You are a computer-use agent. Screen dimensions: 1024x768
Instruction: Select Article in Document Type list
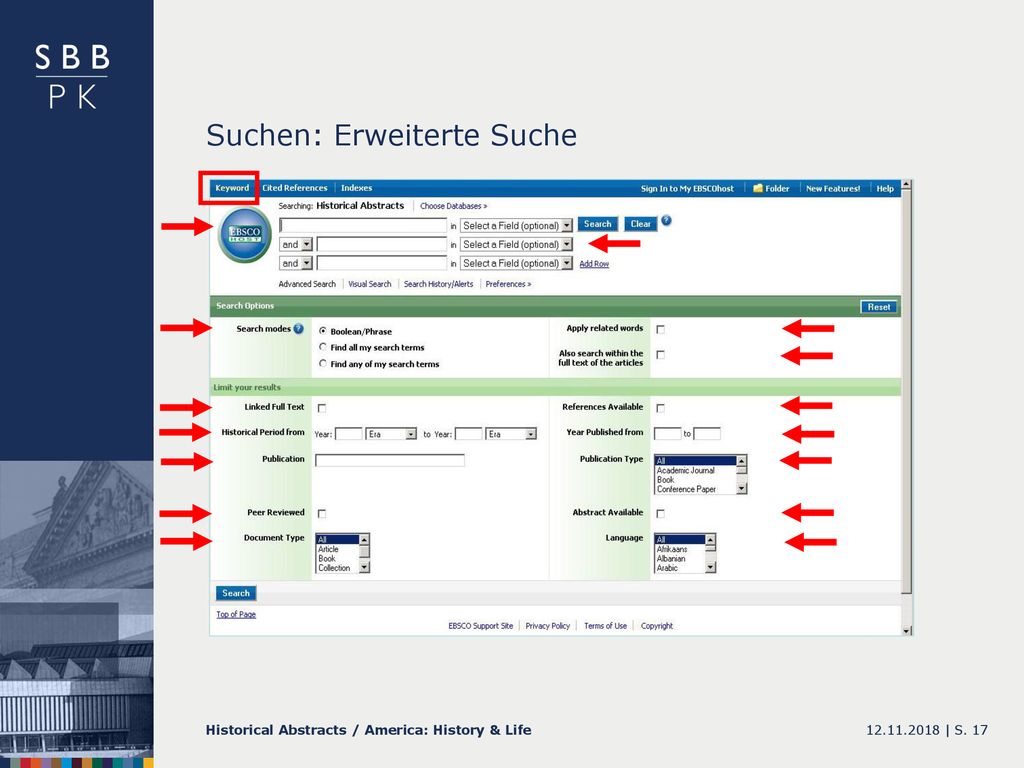point(328,549)
